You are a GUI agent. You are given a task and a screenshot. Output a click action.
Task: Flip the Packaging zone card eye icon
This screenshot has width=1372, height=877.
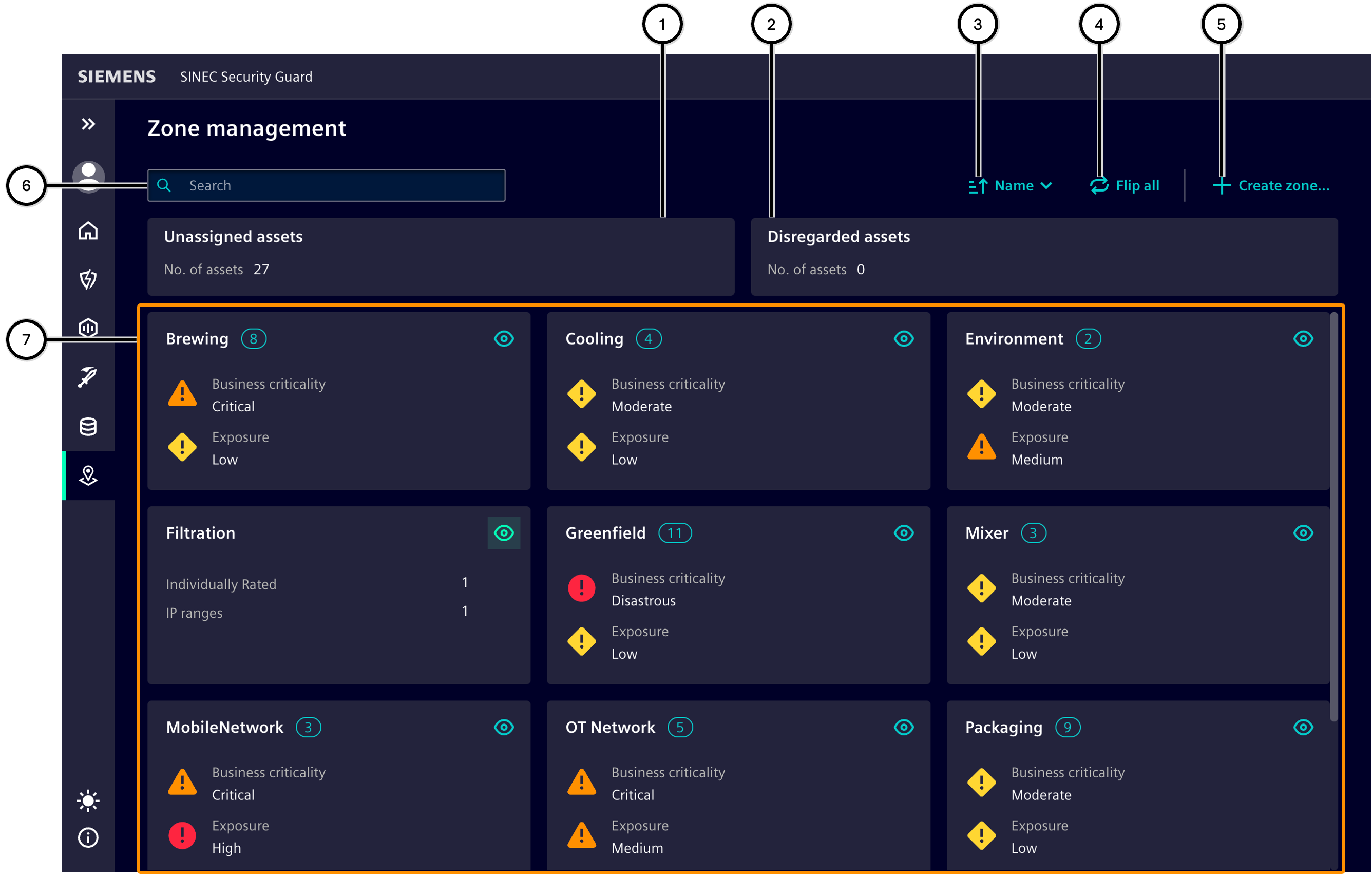coord(1303,727)
